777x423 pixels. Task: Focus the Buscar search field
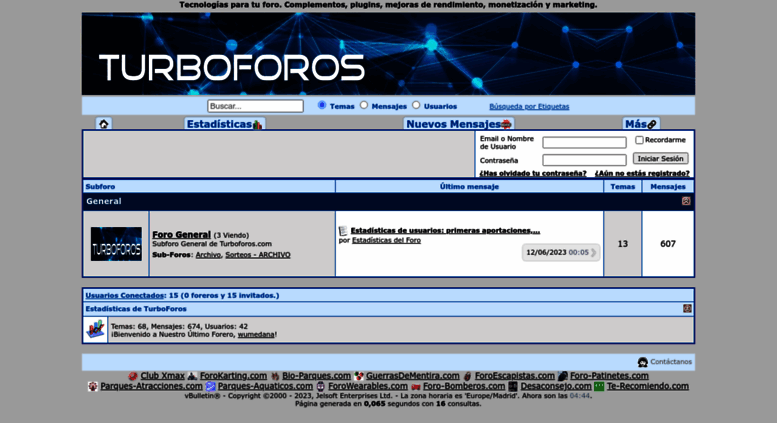coord(255,106)
